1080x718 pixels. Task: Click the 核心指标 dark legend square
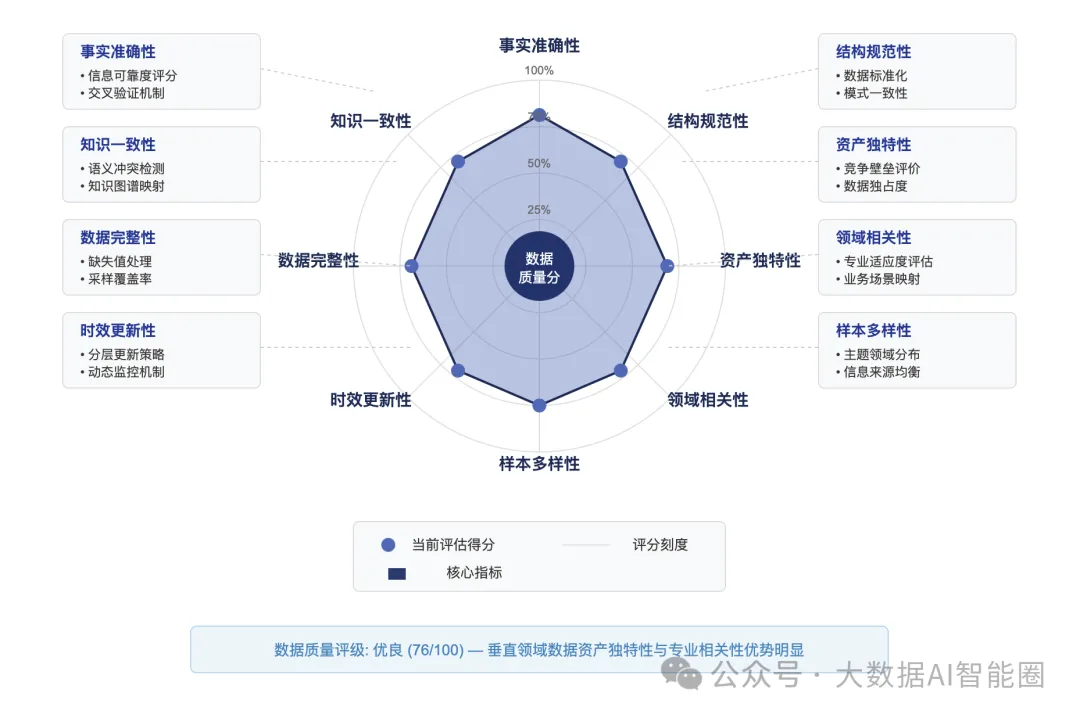[x=397, y=573]
